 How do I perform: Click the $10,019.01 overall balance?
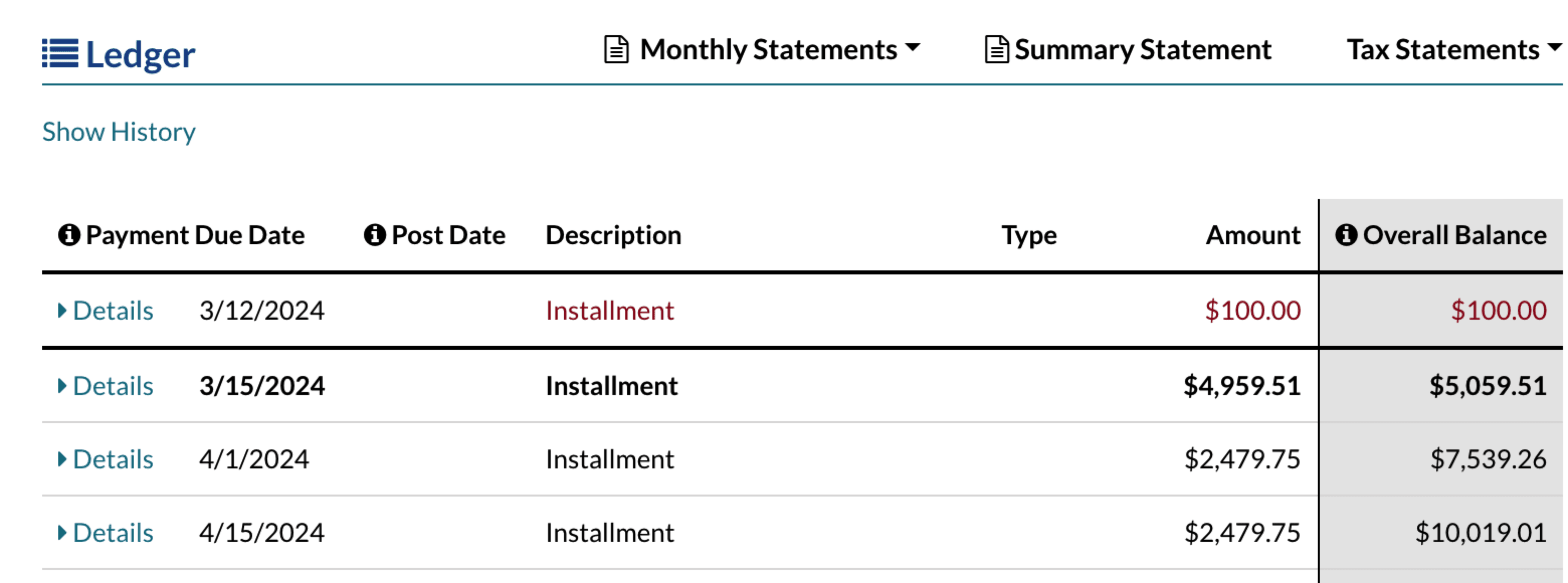[x=1481, y=532]
